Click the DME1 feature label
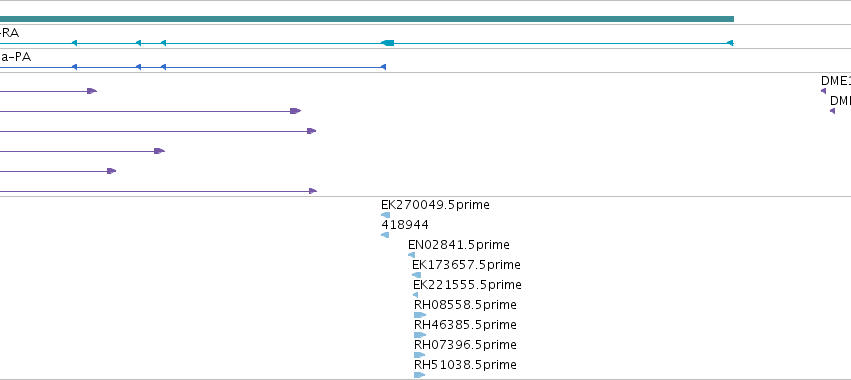Image resolution: width=851 pixels, height=380 pixels. click(836, 81)
